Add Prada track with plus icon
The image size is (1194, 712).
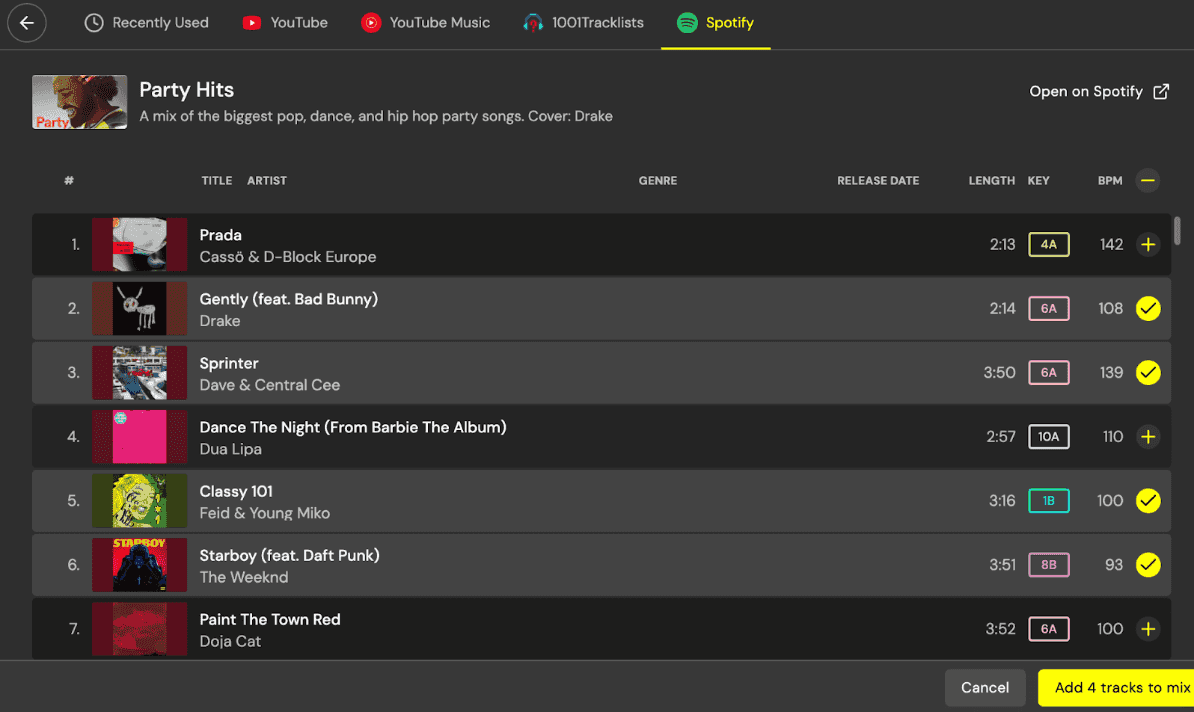[1148, 245]
